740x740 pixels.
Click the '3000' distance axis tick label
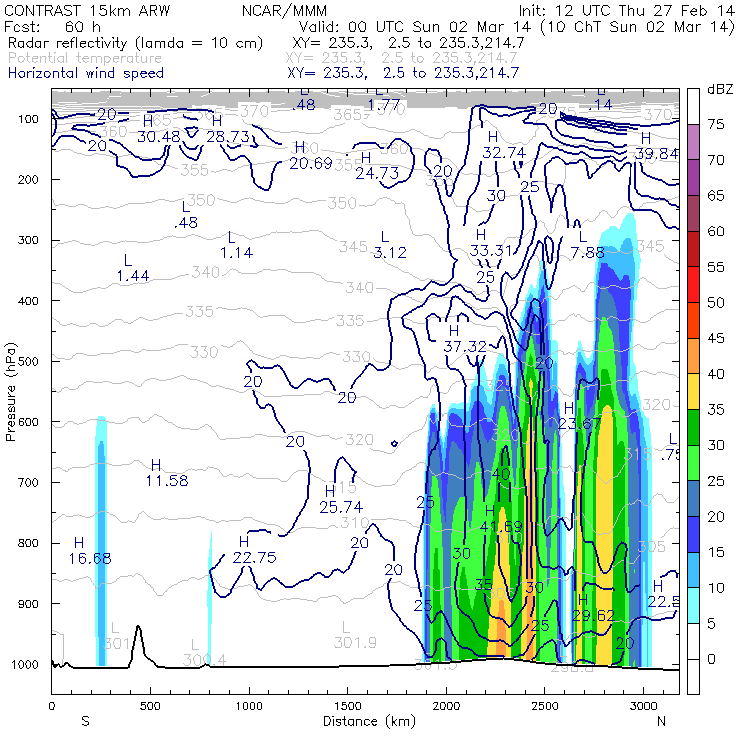644,706
